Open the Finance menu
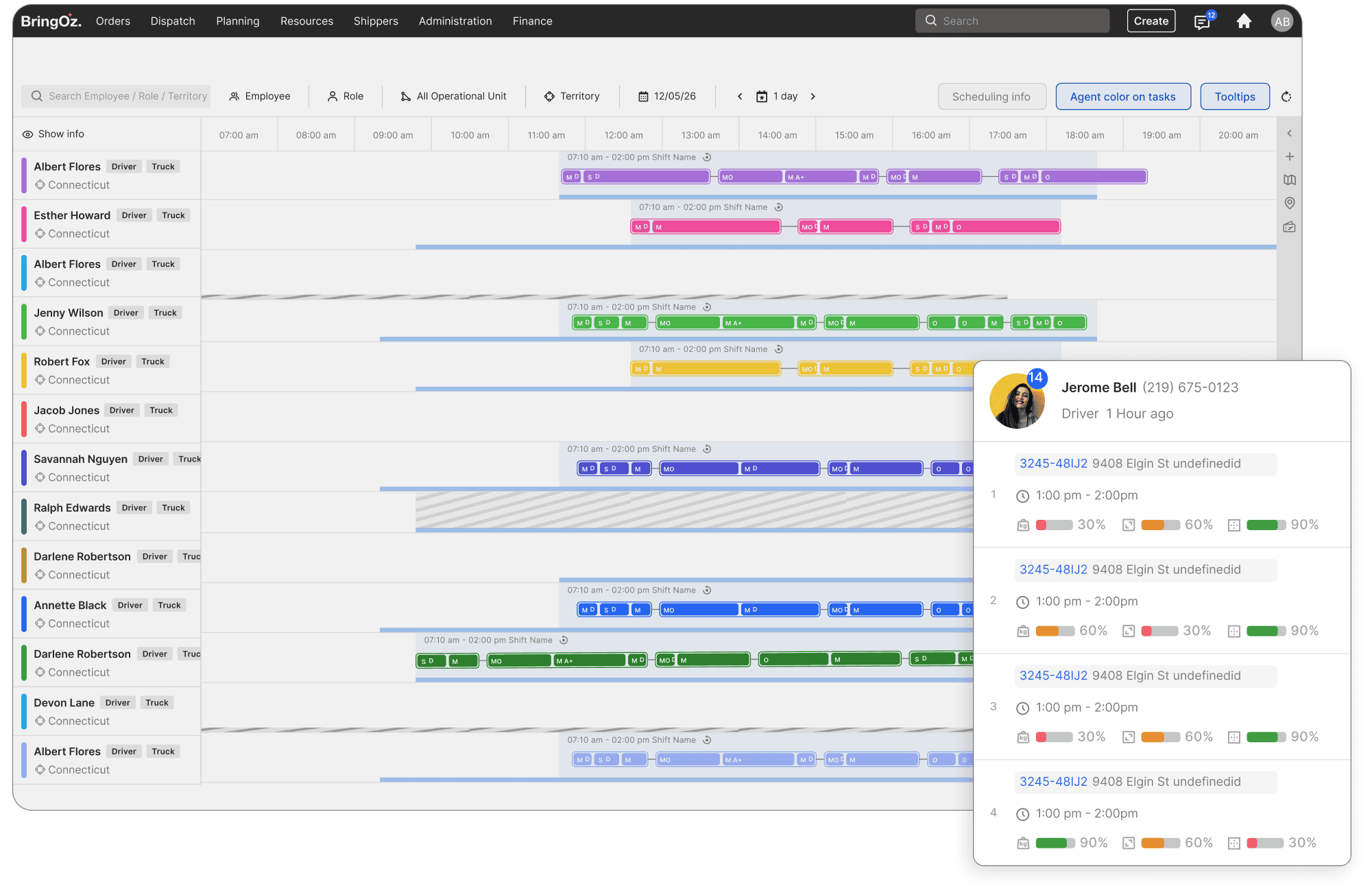The height and width of the screenshot is (895, 1372). (533, 21)
